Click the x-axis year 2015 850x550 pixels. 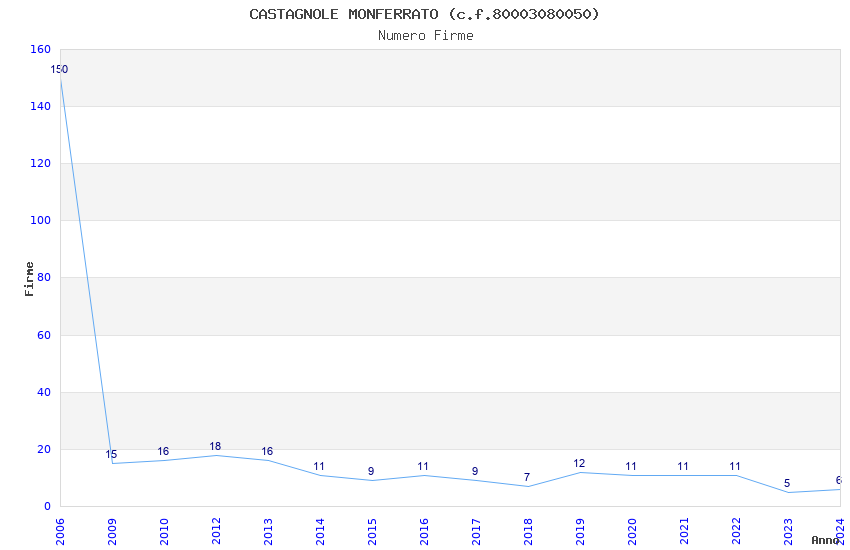[372, 532]
